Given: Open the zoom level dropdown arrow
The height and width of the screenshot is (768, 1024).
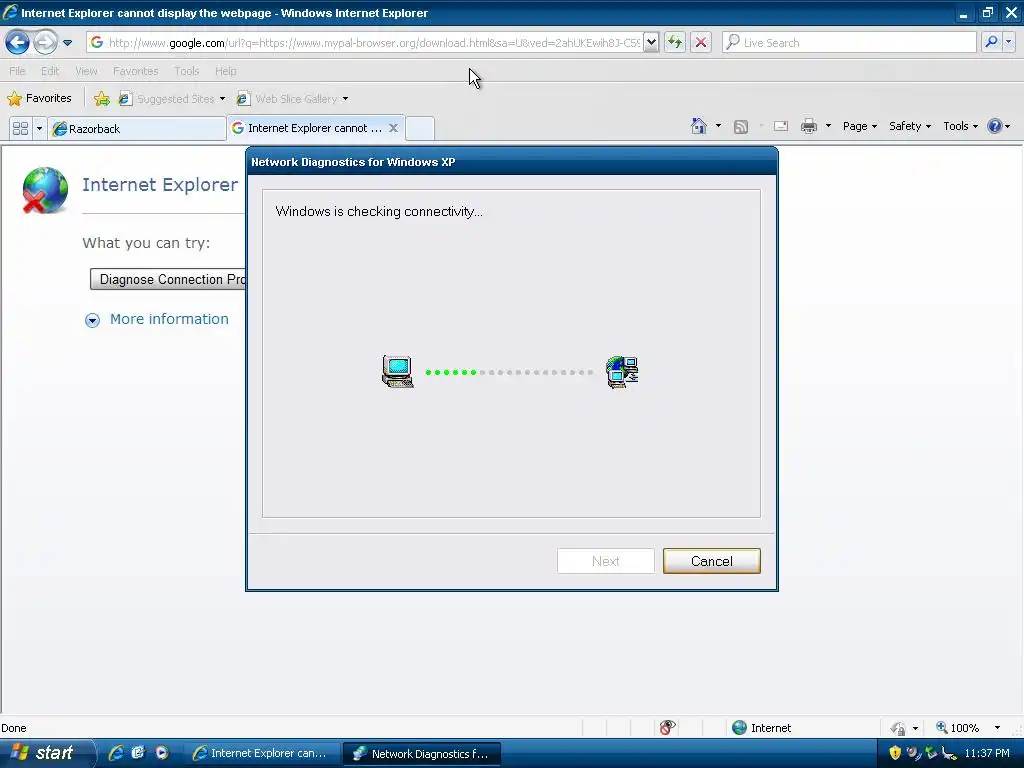Looking at the screenshot, I should pyautogui.click(x=997, y=728).
